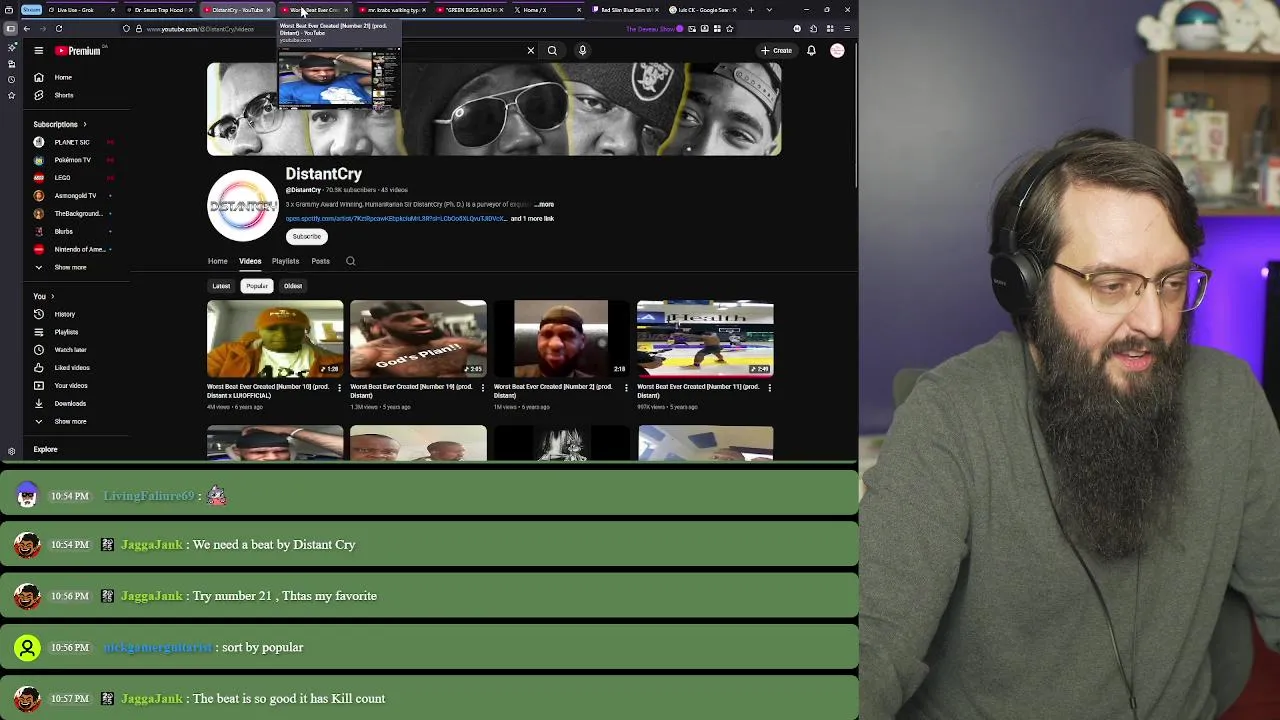Expand Show more under Subscriptions
Image resolution: width=1280 pixels, height=720 pixels.
pyautogui.click(x=70, y=267)
